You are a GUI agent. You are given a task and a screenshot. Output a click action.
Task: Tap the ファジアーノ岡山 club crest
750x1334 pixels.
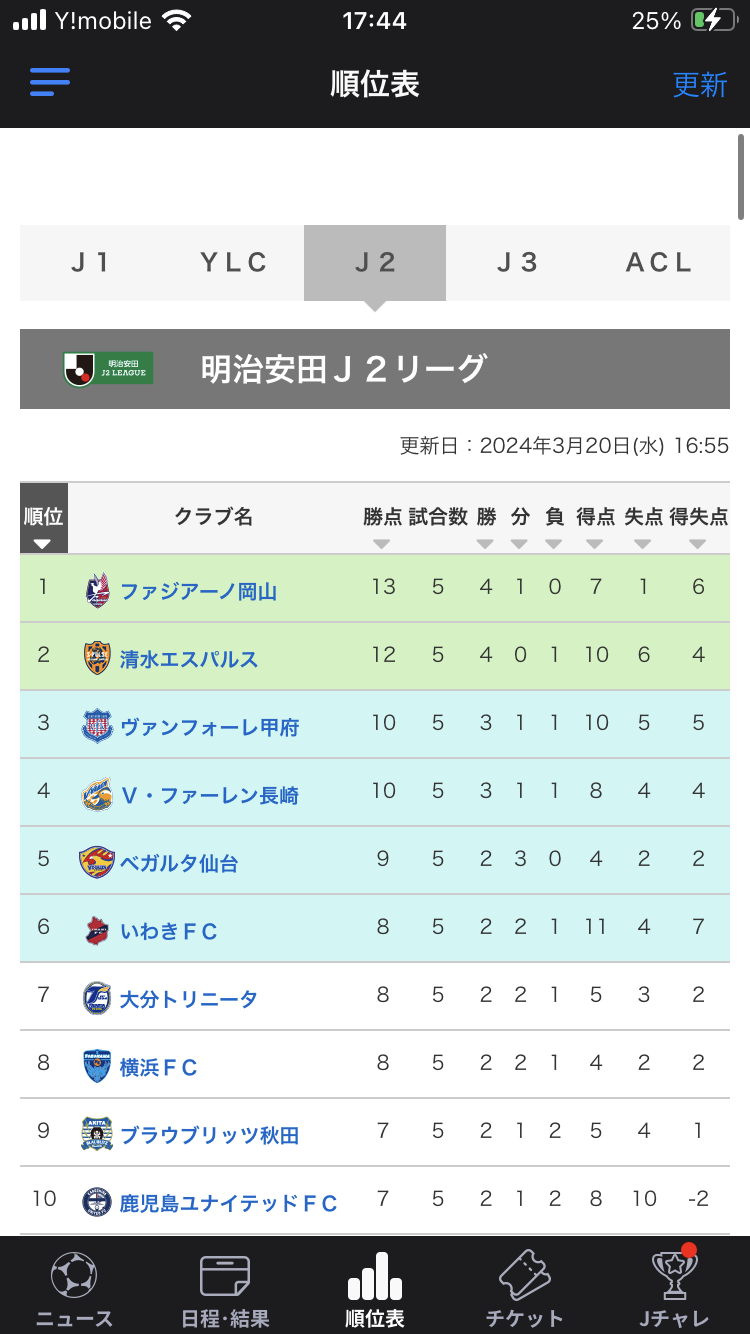click(x=97, y=590)
